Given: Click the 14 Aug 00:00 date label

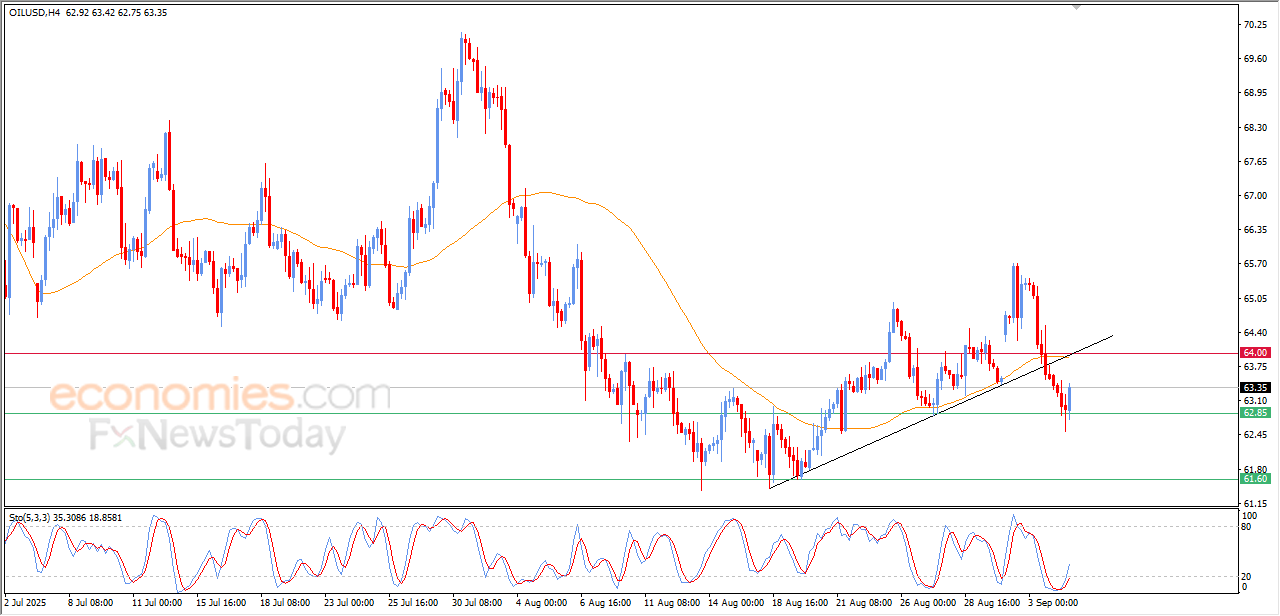Looking at the screenshot, I should [x=735, y=603].
